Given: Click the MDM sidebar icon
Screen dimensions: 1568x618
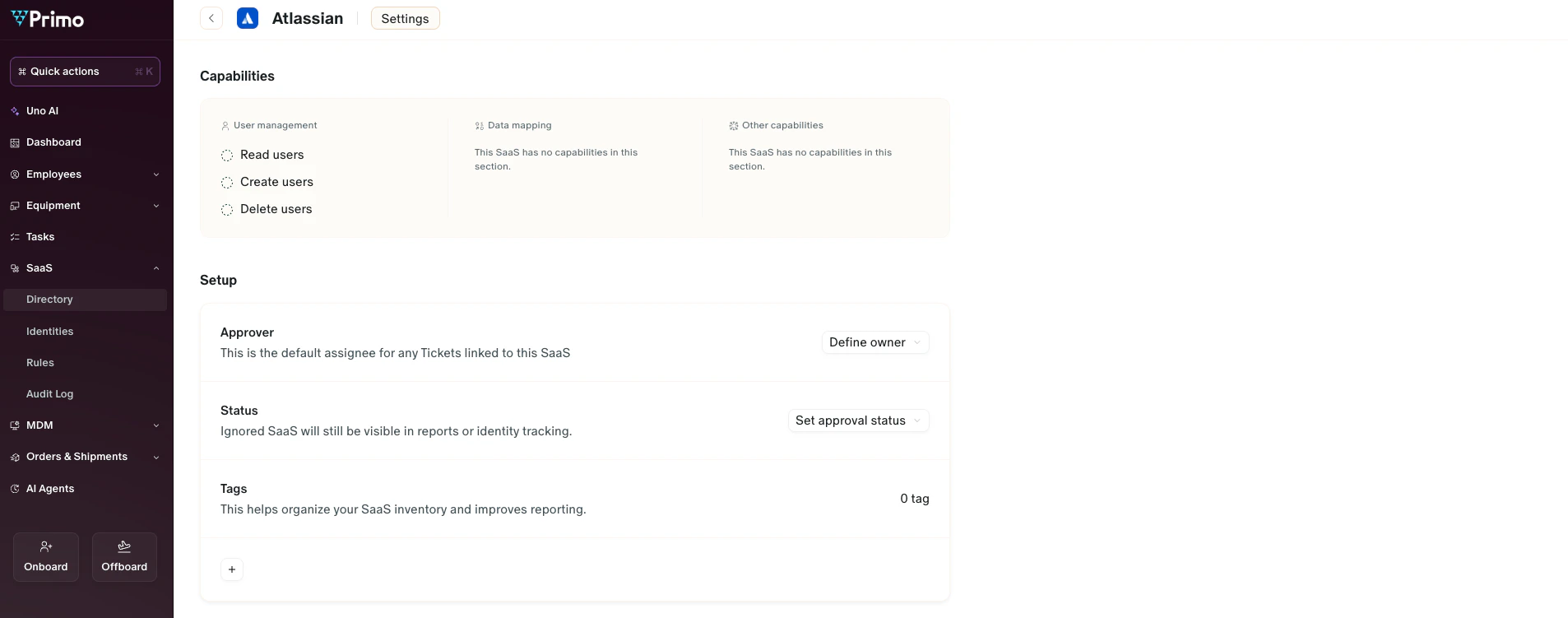Looking at the screenshot, I should [15, 425].
